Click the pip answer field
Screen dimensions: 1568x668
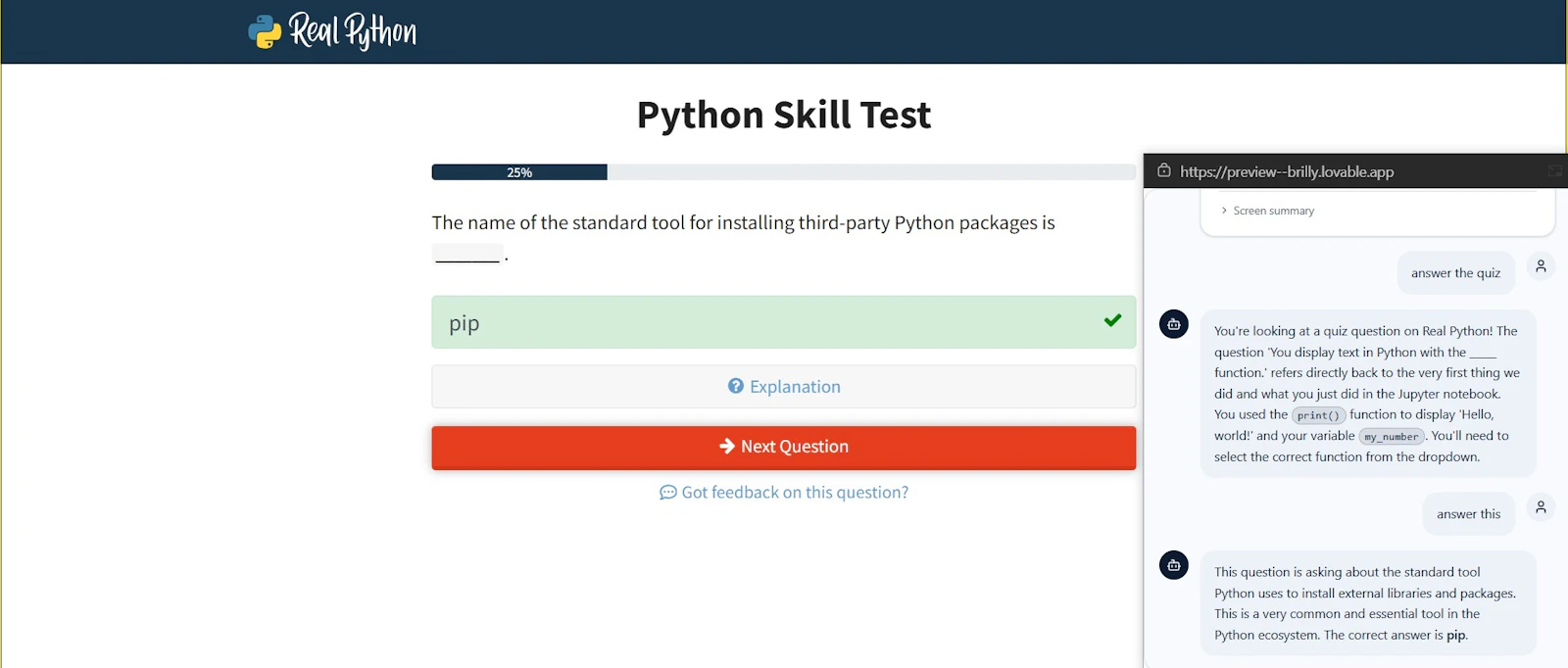784,322
